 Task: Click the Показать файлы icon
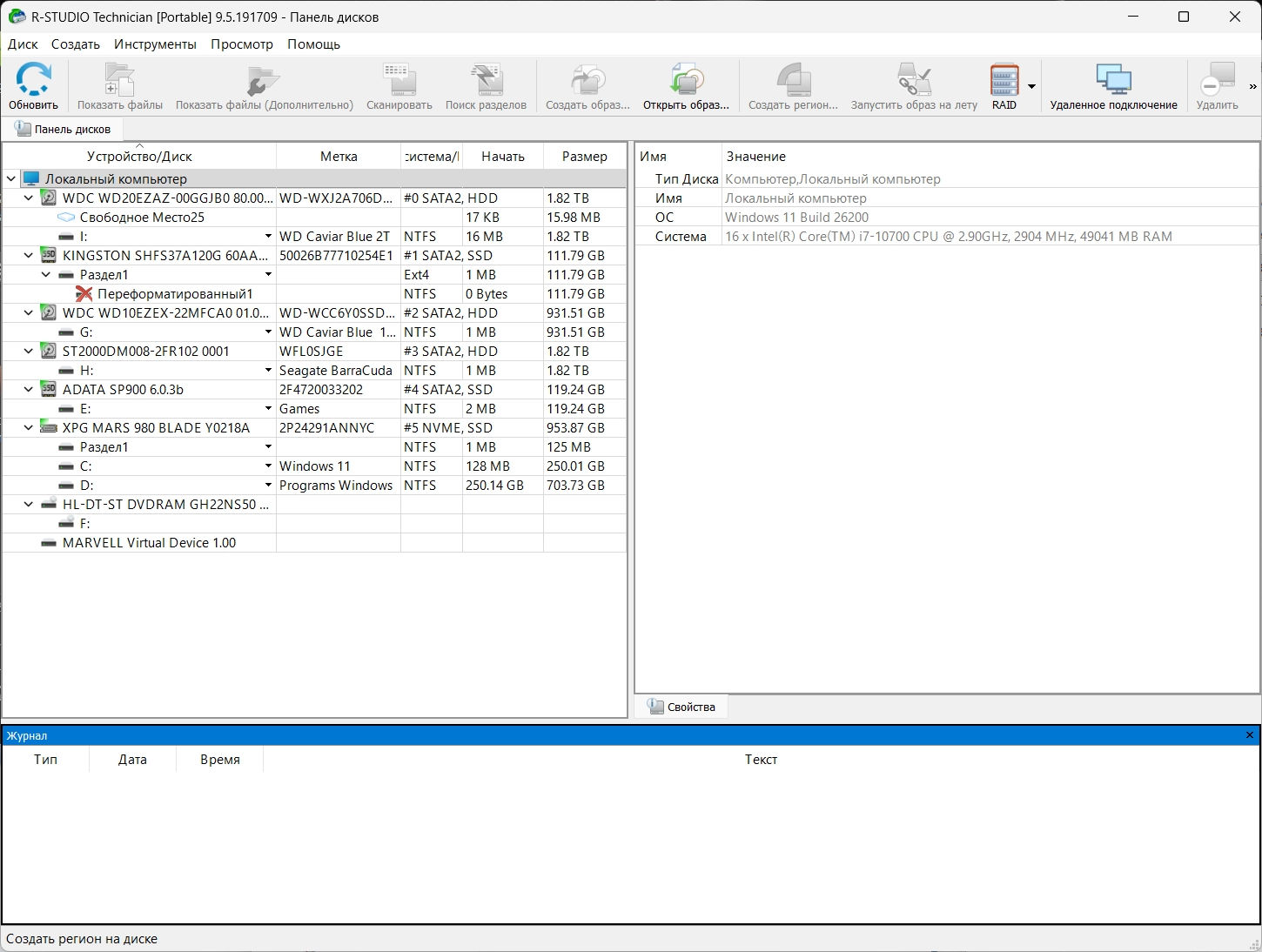[119, 81]
